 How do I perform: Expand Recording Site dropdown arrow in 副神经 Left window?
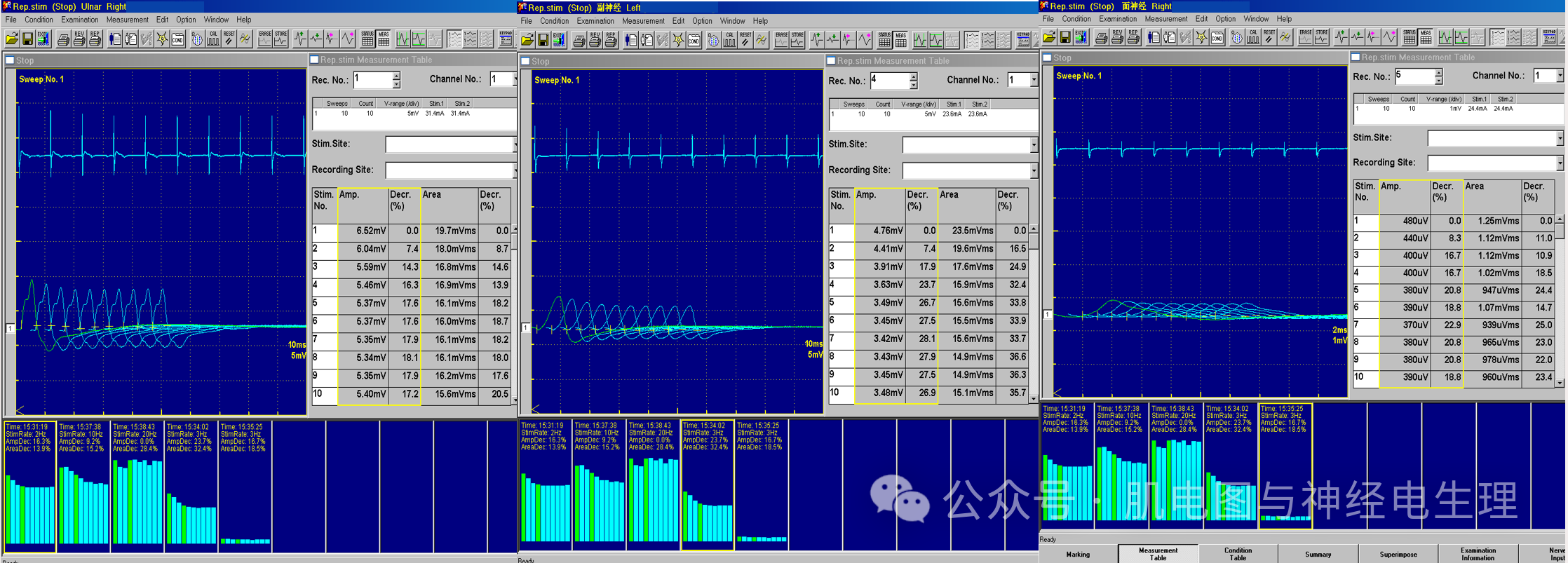tap(1033, 170)
